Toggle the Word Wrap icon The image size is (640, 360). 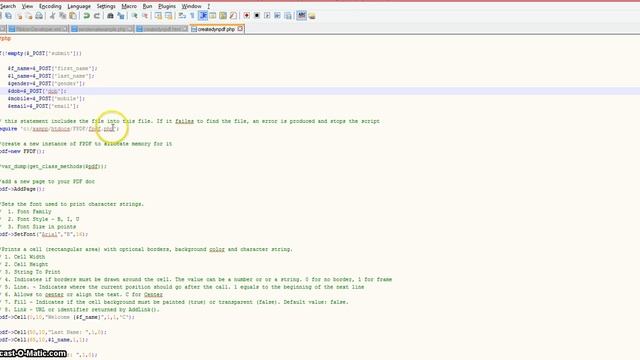182,16
